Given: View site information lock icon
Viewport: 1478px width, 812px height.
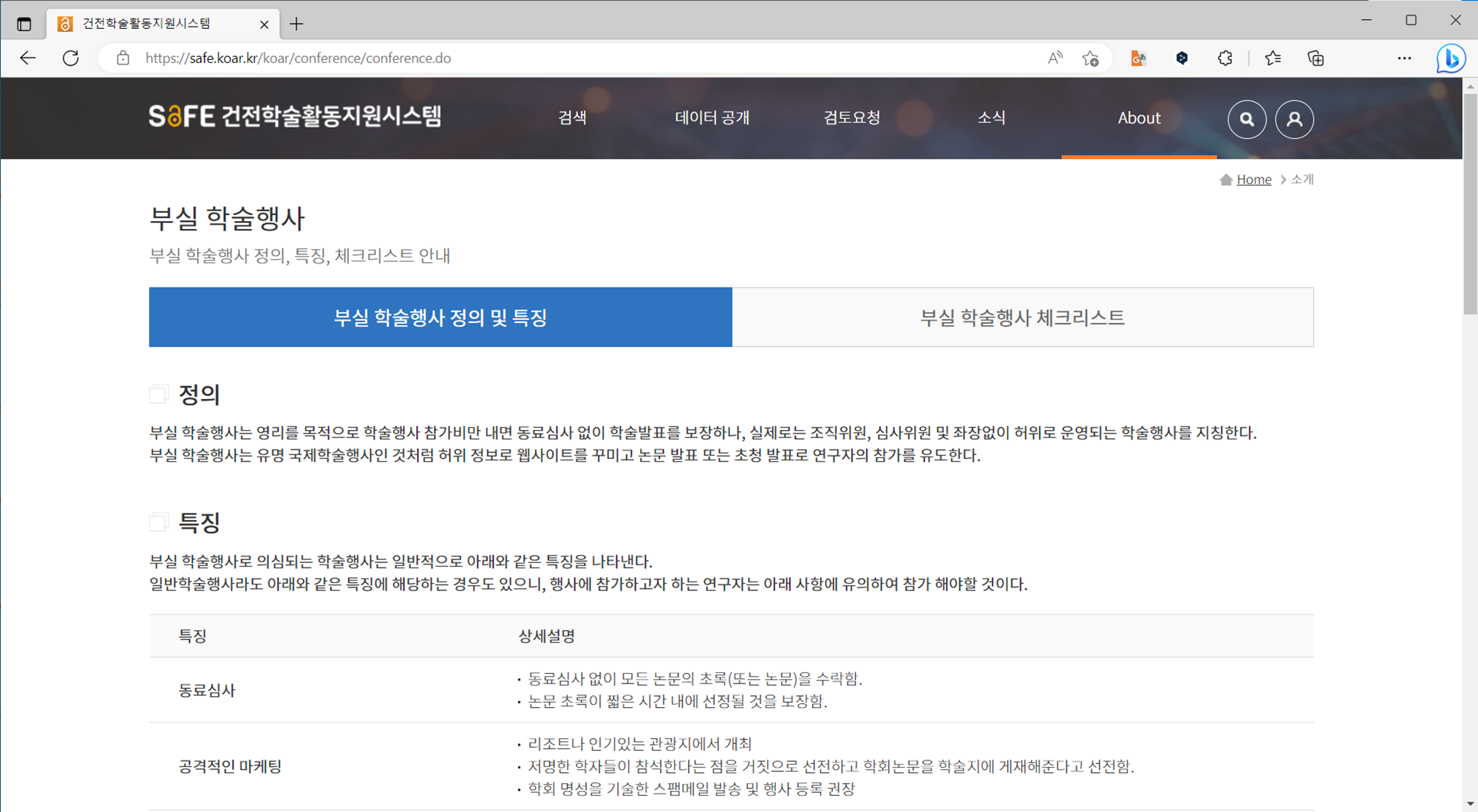Looking at the screenshot, I should click(x=123, y=58).
